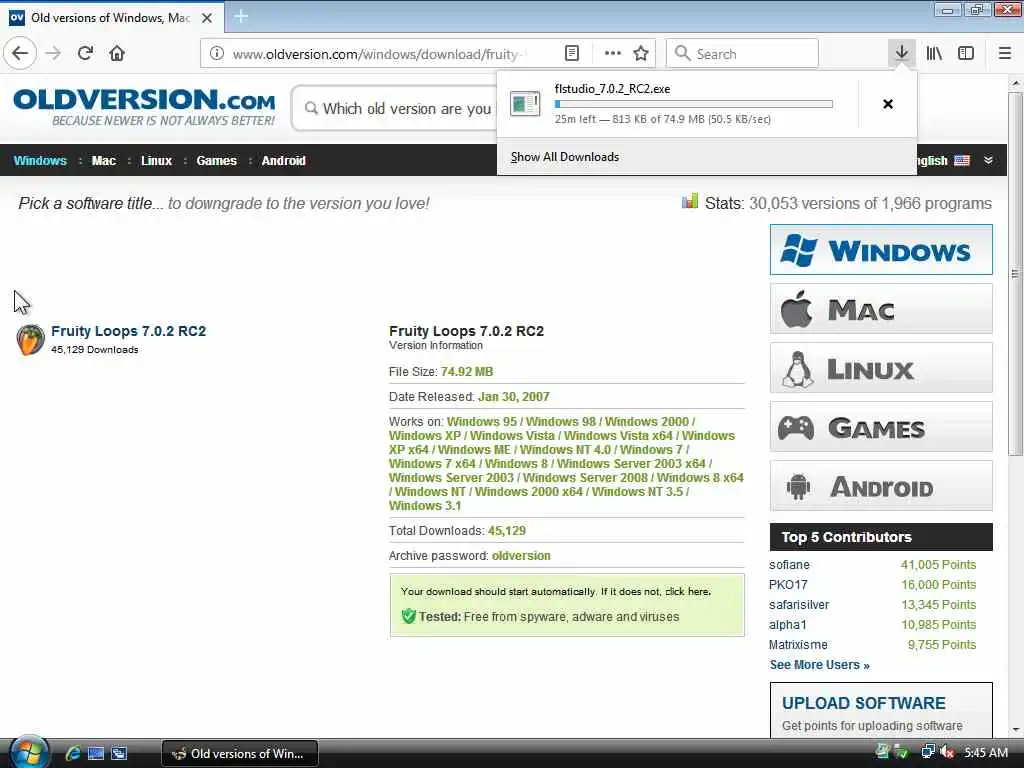Open the Firefox hamburger menu
Screen dimensions: 1024x768
click(1005, 54)
